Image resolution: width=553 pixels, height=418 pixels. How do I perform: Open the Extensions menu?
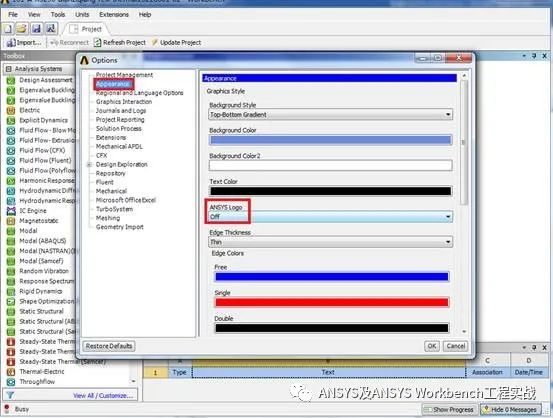point(114,14)
